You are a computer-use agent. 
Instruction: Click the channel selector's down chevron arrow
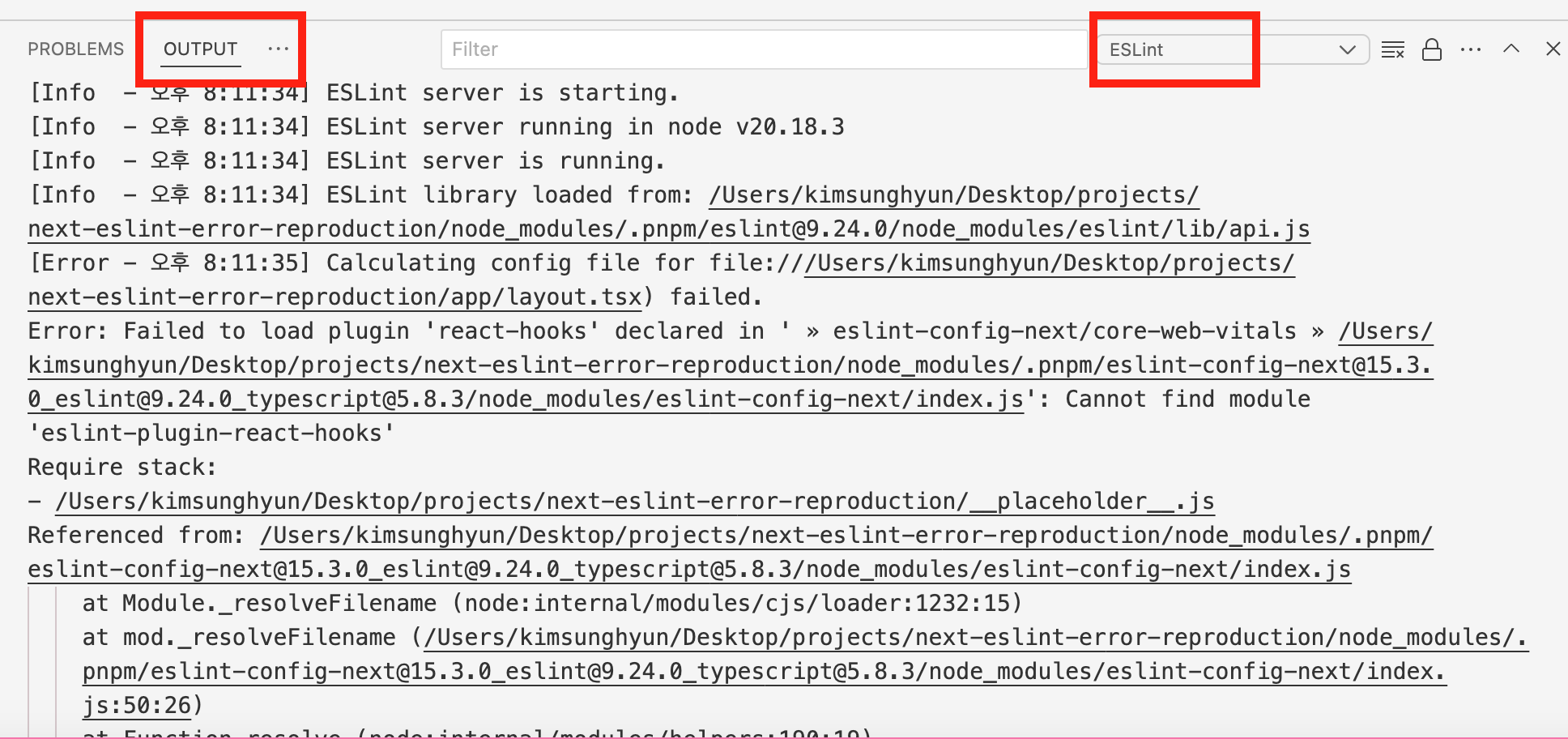pos(1348,49)
